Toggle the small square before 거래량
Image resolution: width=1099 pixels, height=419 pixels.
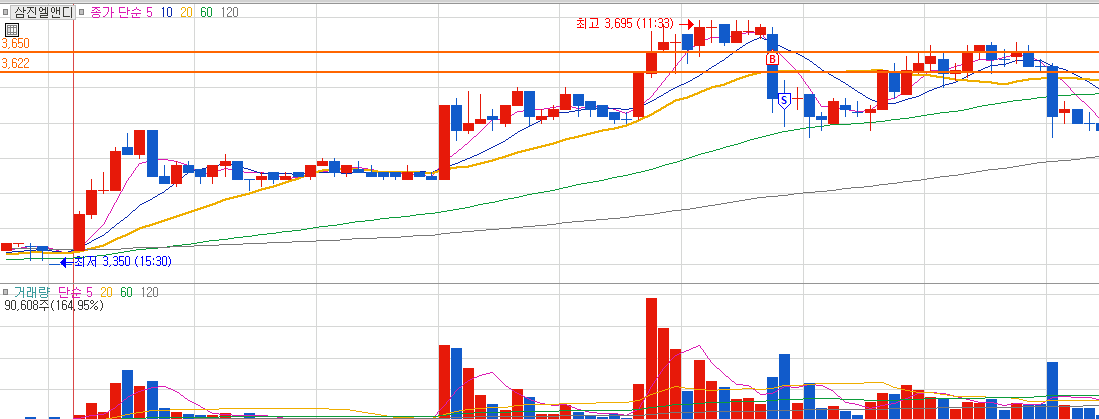[6, 291]
